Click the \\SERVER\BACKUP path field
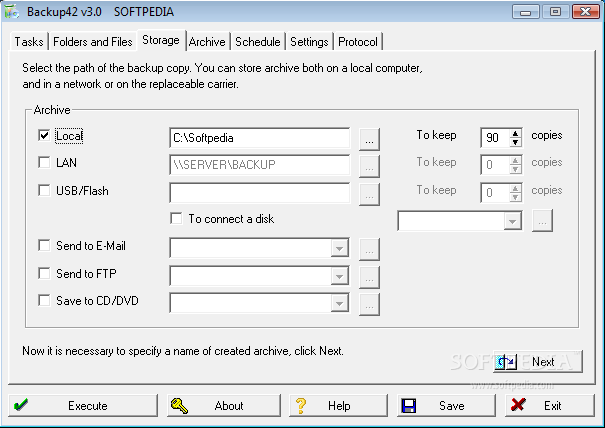This screenshot has width=605, height=428. [x=260, y=165]
